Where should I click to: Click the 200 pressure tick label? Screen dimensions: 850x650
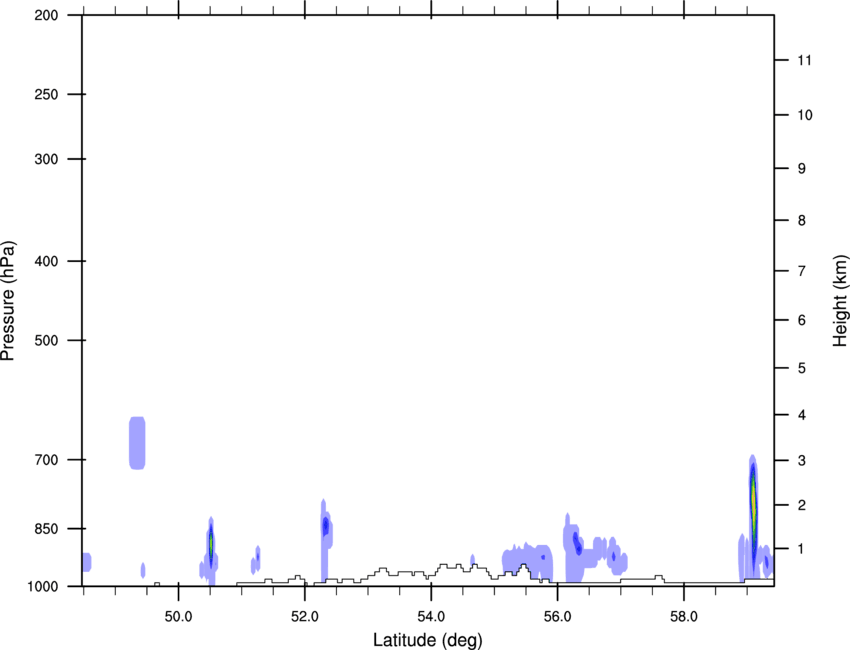(x=46, y=15)
